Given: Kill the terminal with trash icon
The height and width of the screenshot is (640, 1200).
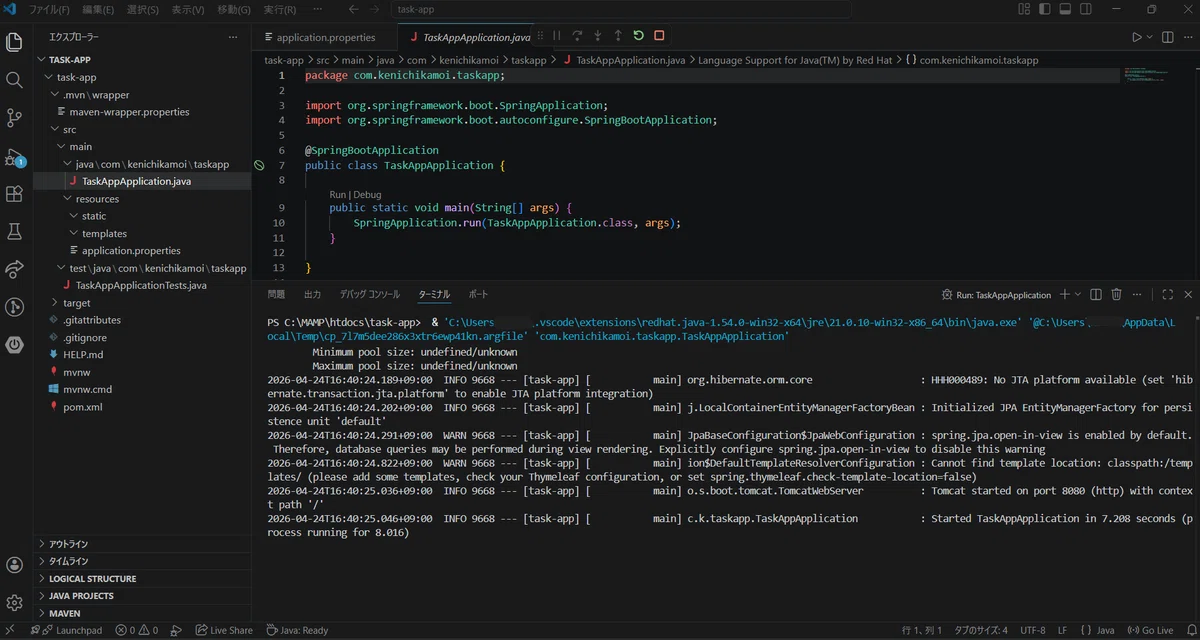Looking at the screenshot, I should (x=1117, y=294).
